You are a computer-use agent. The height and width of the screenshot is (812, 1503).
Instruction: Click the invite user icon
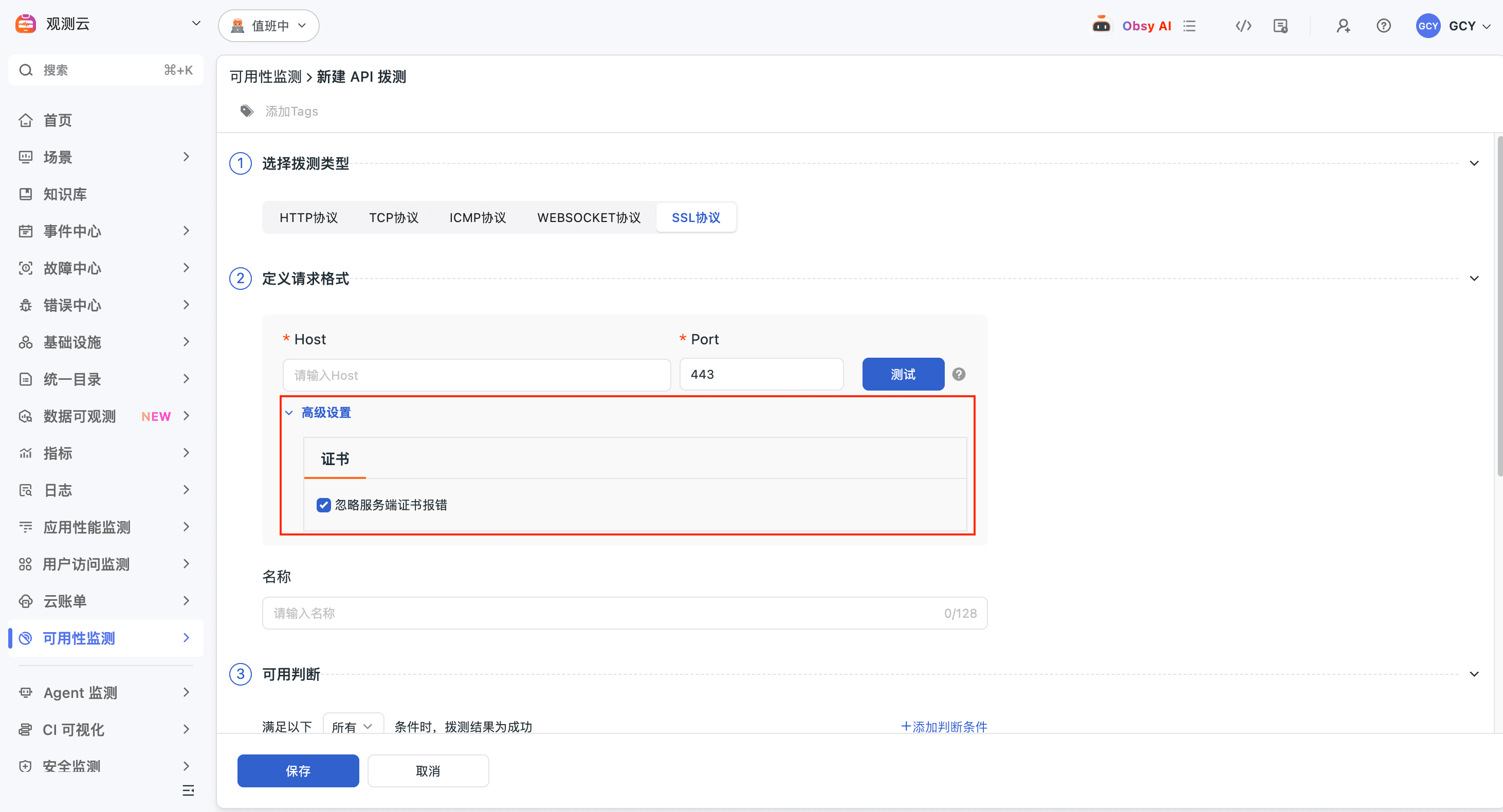(x=1343, y=26)
